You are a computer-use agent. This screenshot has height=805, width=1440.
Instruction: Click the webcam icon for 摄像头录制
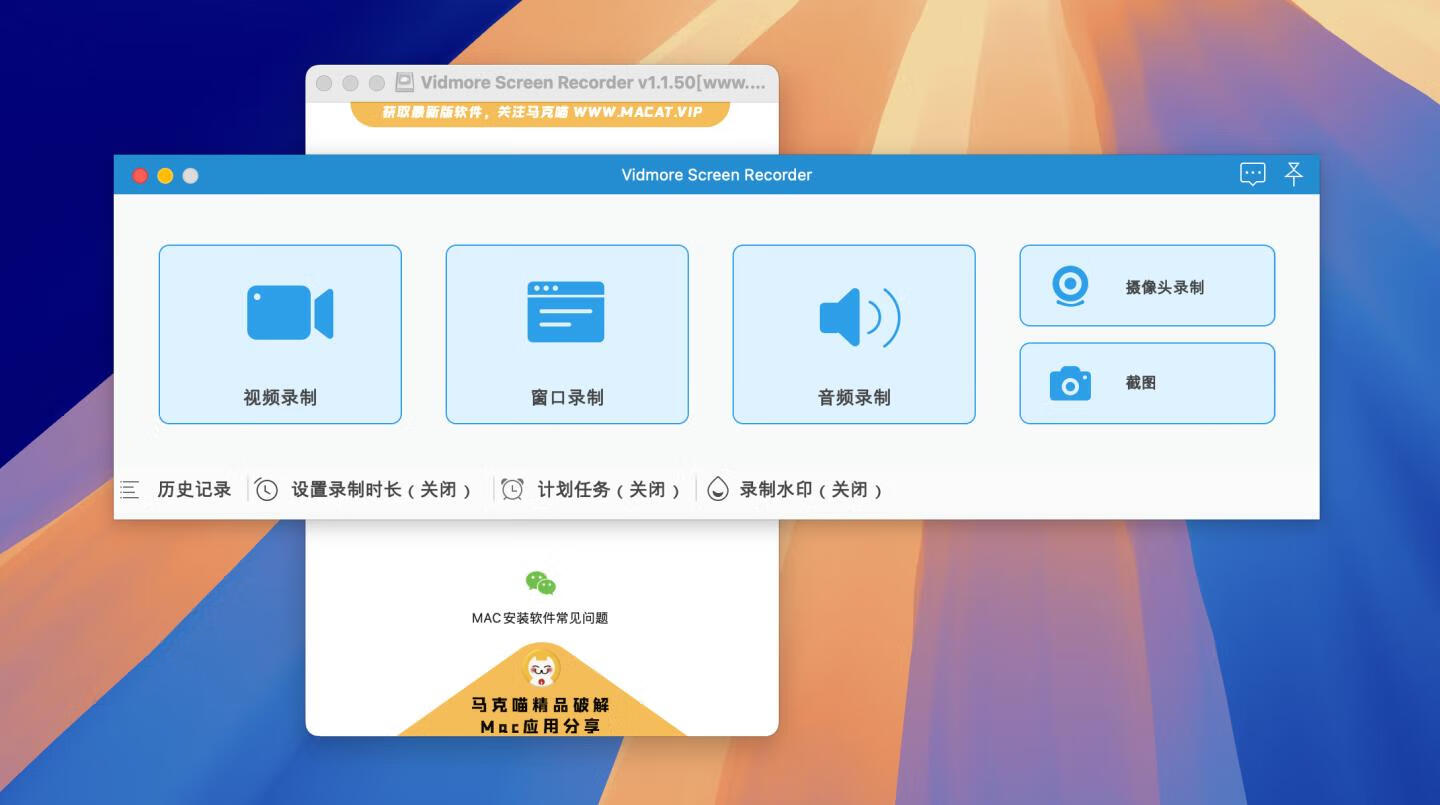pyautogui.click(x=1070, y=286)
